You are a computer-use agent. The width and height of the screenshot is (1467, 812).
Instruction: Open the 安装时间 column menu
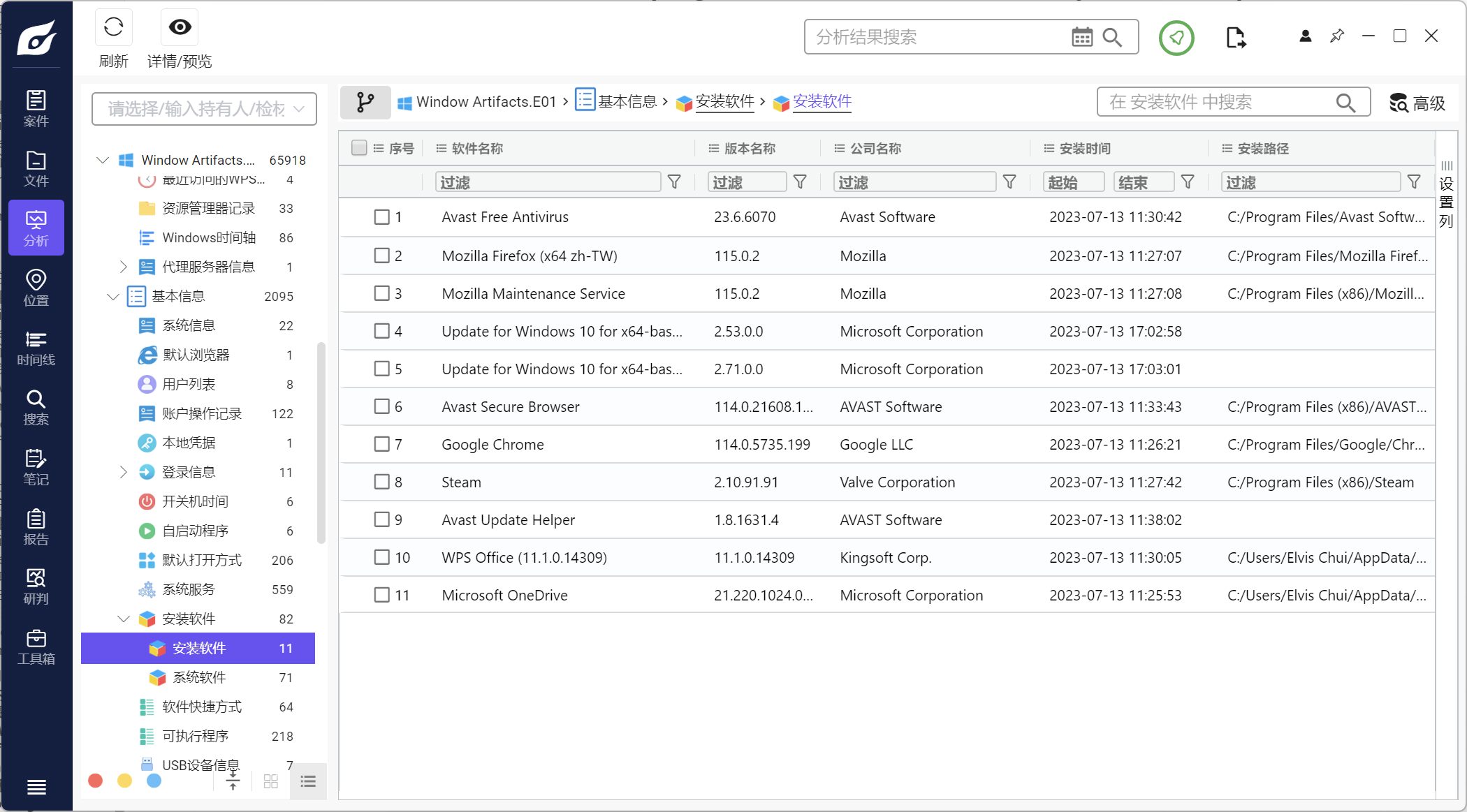tap(1049, 148)
